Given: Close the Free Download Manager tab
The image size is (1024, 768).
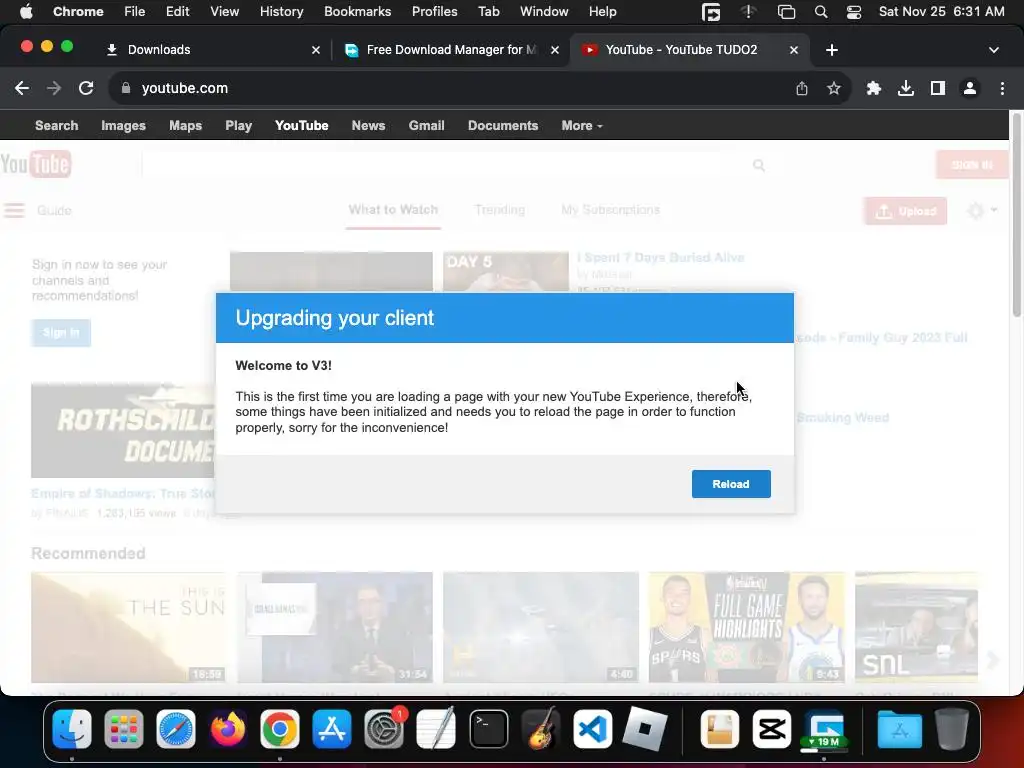Looking at the screenshot, I should pos(554,50).
